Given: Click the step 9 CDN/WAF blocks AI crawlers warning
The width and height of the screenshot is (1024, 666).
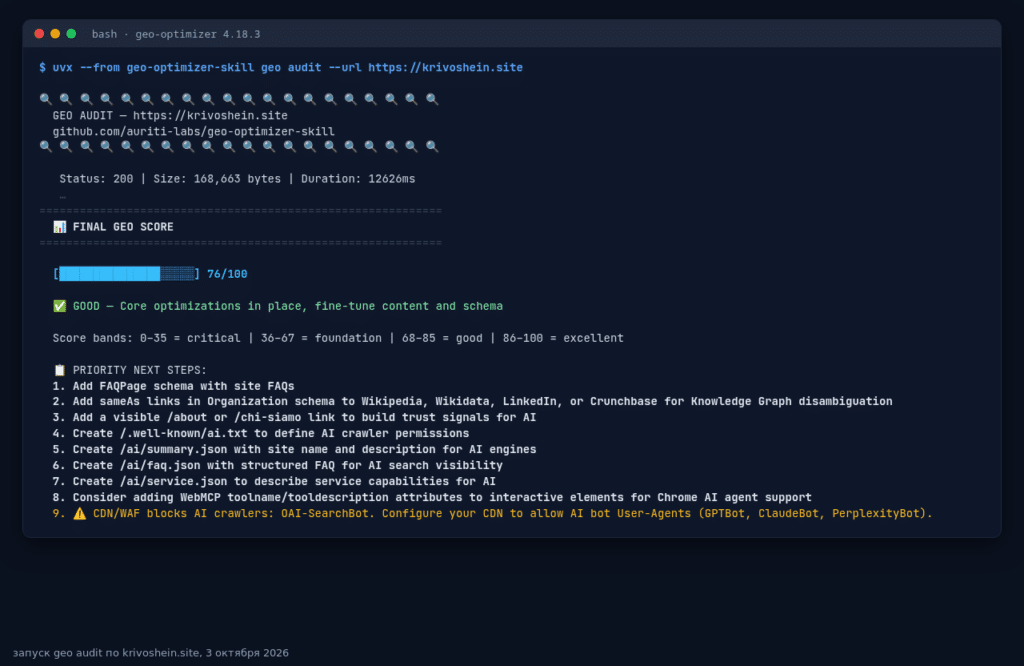Looking at the screenshot, I should [492, 513].
